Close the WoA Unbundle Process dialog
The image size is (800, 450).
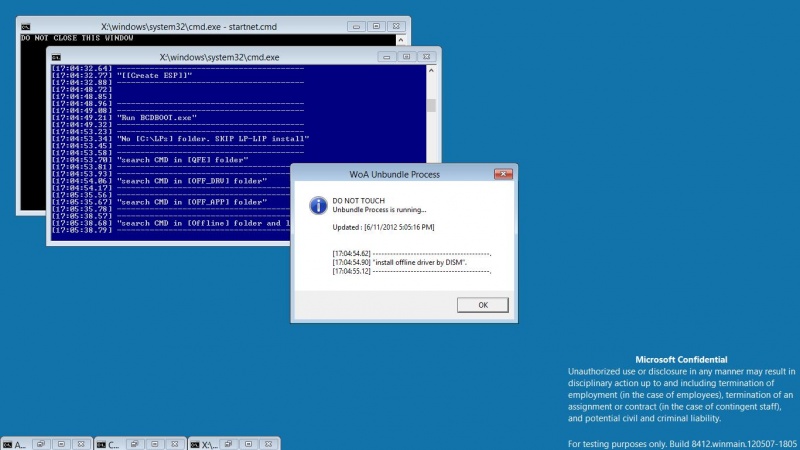[x=503, y=174]
